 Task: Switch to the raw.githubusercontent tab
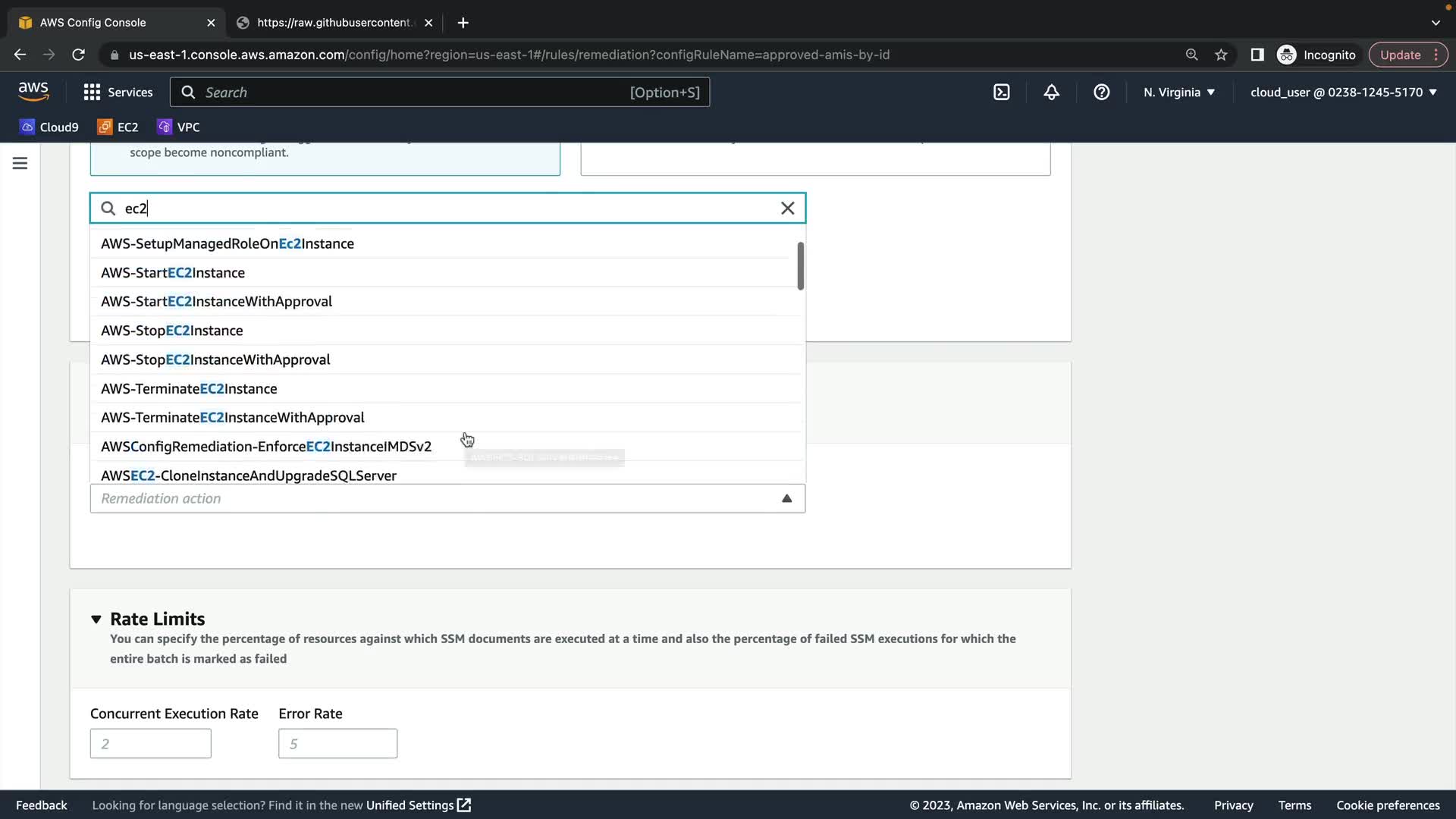point(334,22)
